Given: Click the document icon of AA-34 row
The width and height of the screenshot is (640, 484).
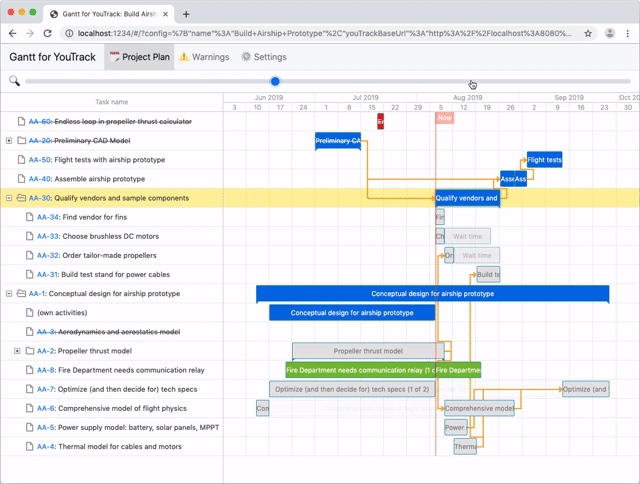Looking at the screenshot, I should [29, 218].
